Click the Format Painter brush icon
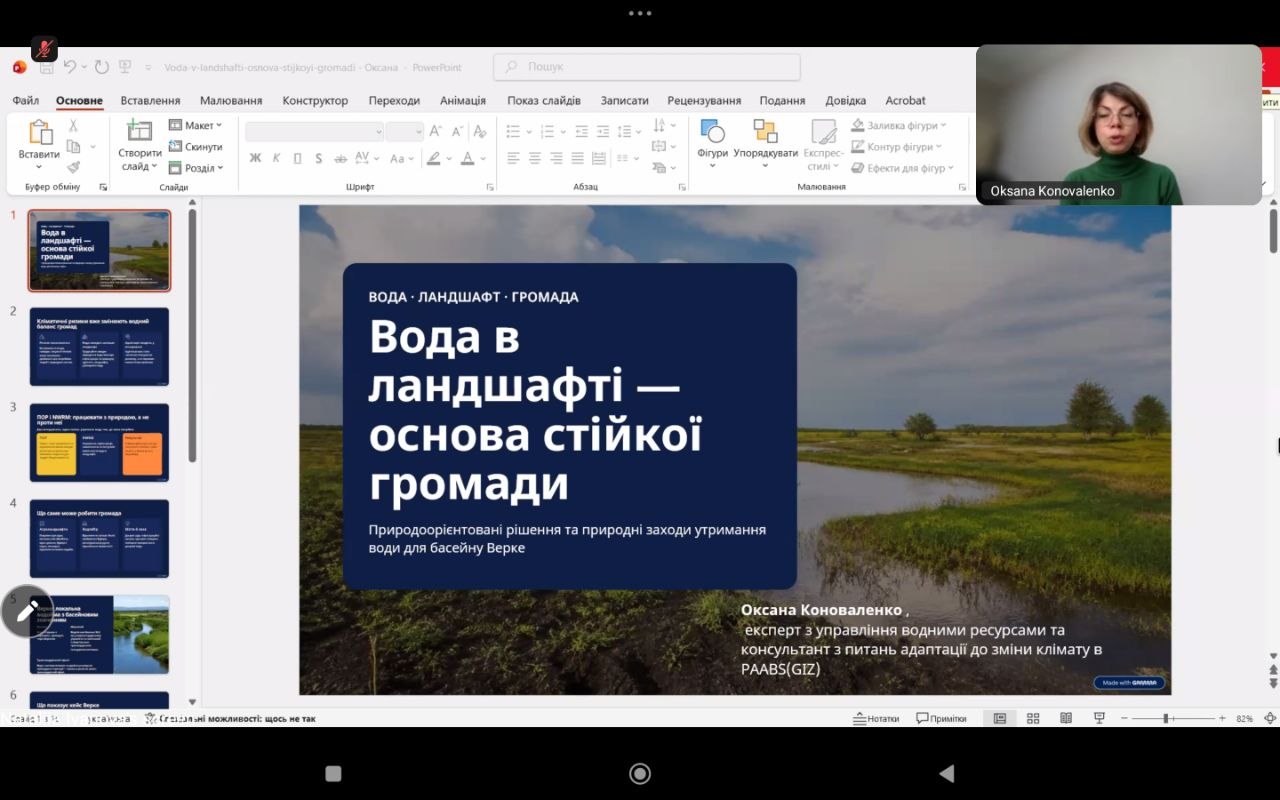The width and height of the screenshot is (1280, 800). pyautogui.click(x=73, y=168)
